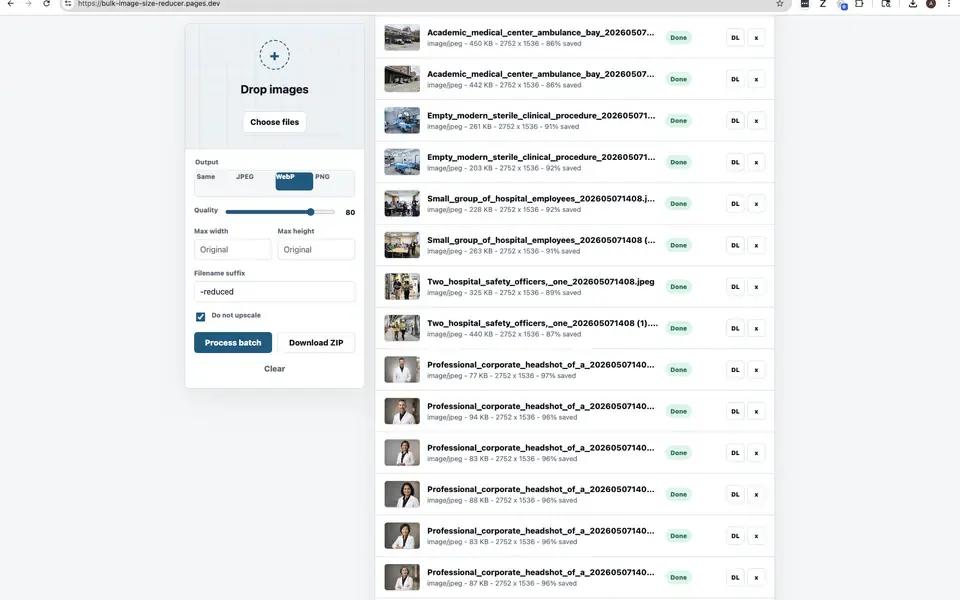Screen dimensions: 960x600
Task: Click filename Small_group_of_hospital_employees_202605071408.j...
Action: (x=541, y=198)
